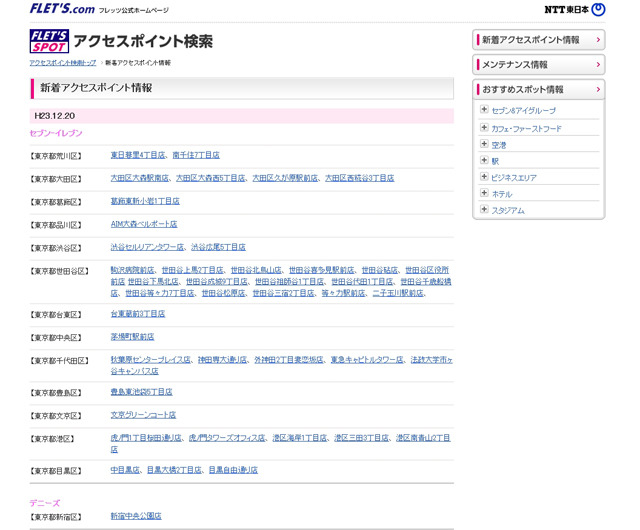Viewport: 640px width, 530px height.
Task: Open the カフェ・ファーストフード sidebar link
Action: [527, 129]
